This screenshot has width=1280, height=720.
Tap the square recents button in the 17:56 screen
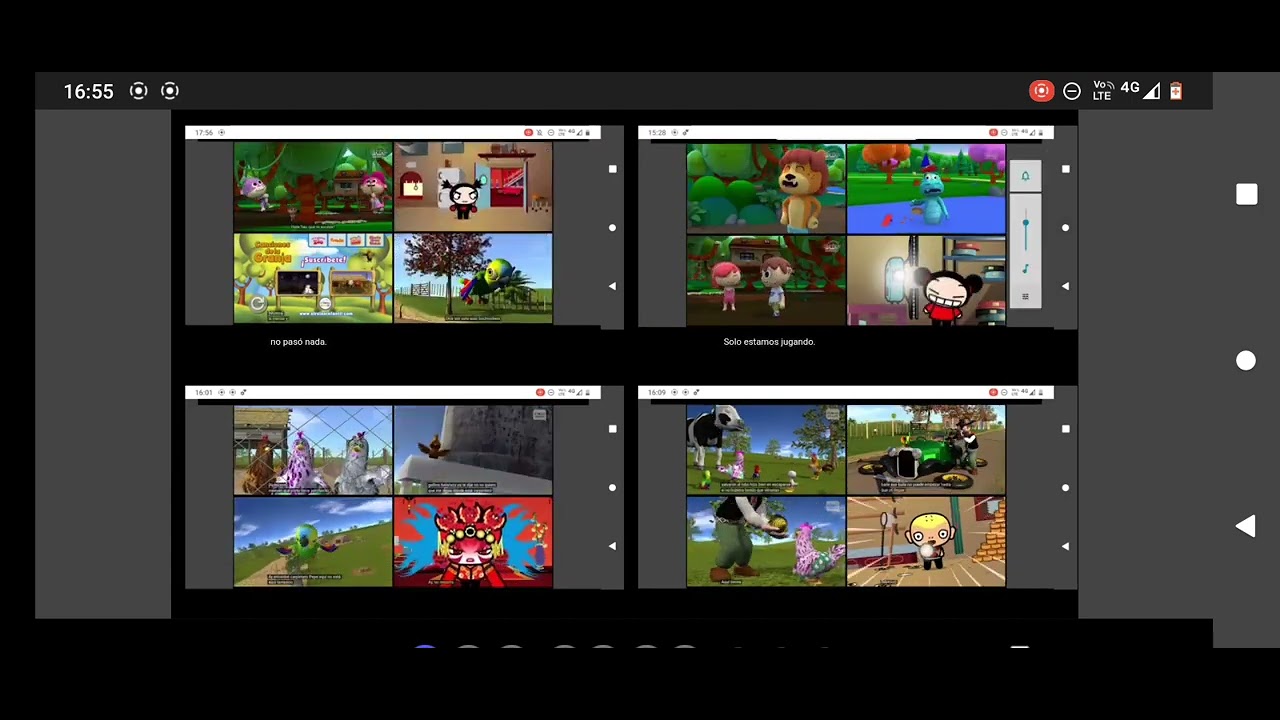click(613, 169)
